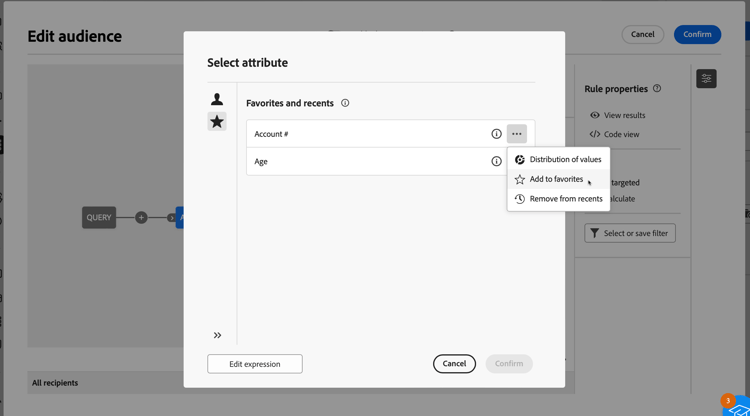Open the more options ellipsis for Account #
The height and width of the screenshot is (416, 750).
click(x=517, y=134)
